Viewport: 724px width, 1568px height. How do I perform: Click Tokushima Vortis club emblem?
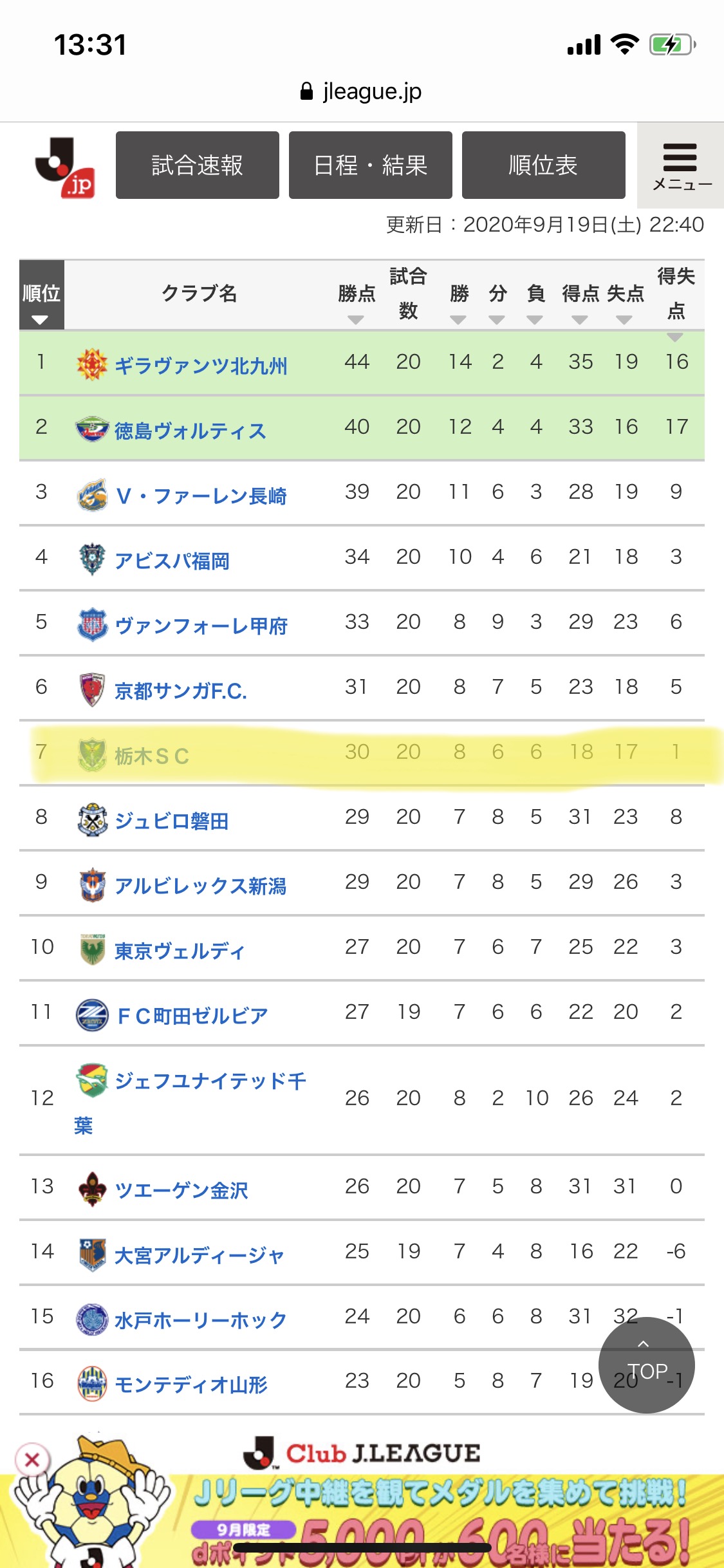(92, 429)
